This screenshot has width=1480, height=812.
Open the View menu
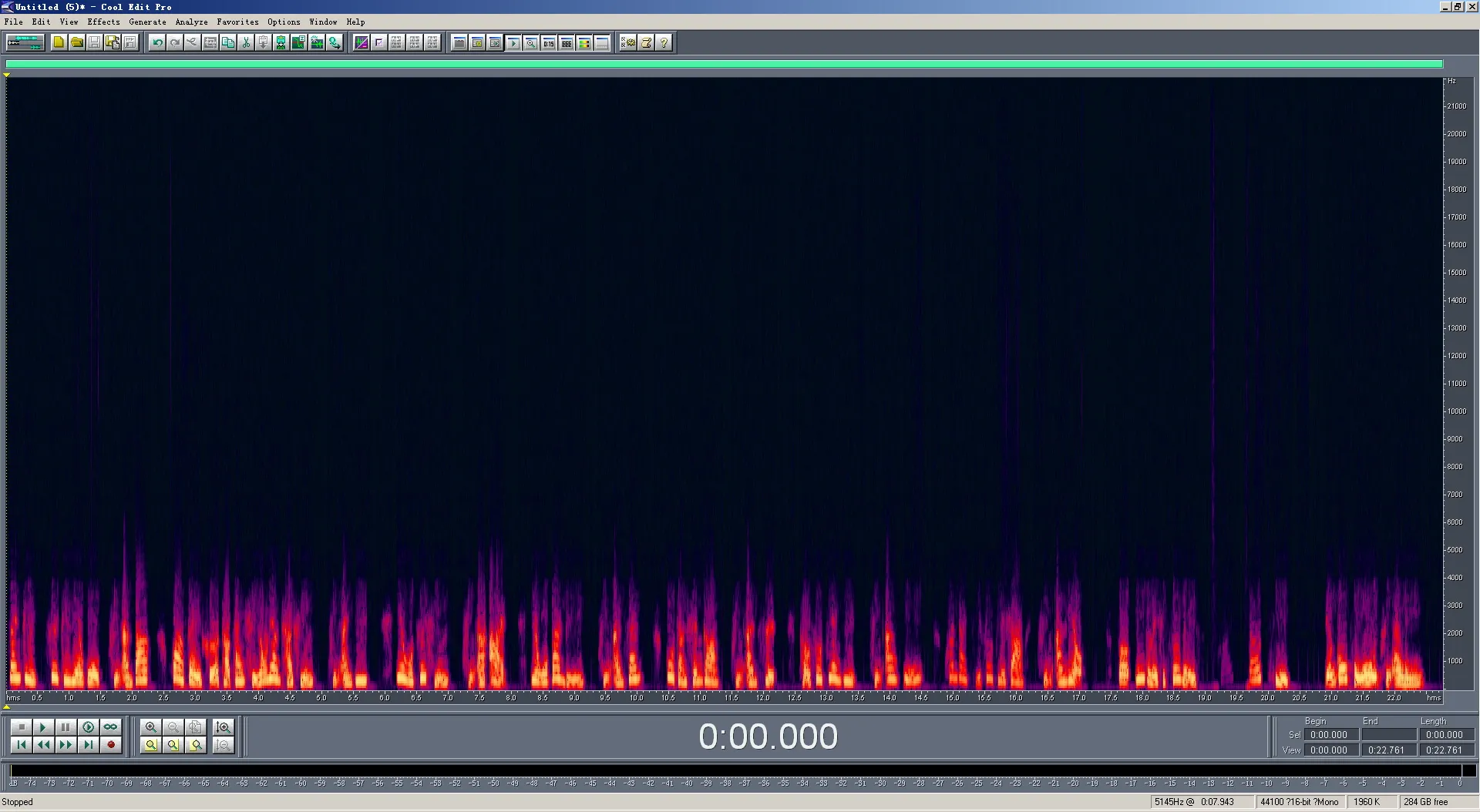click(69, 22)
